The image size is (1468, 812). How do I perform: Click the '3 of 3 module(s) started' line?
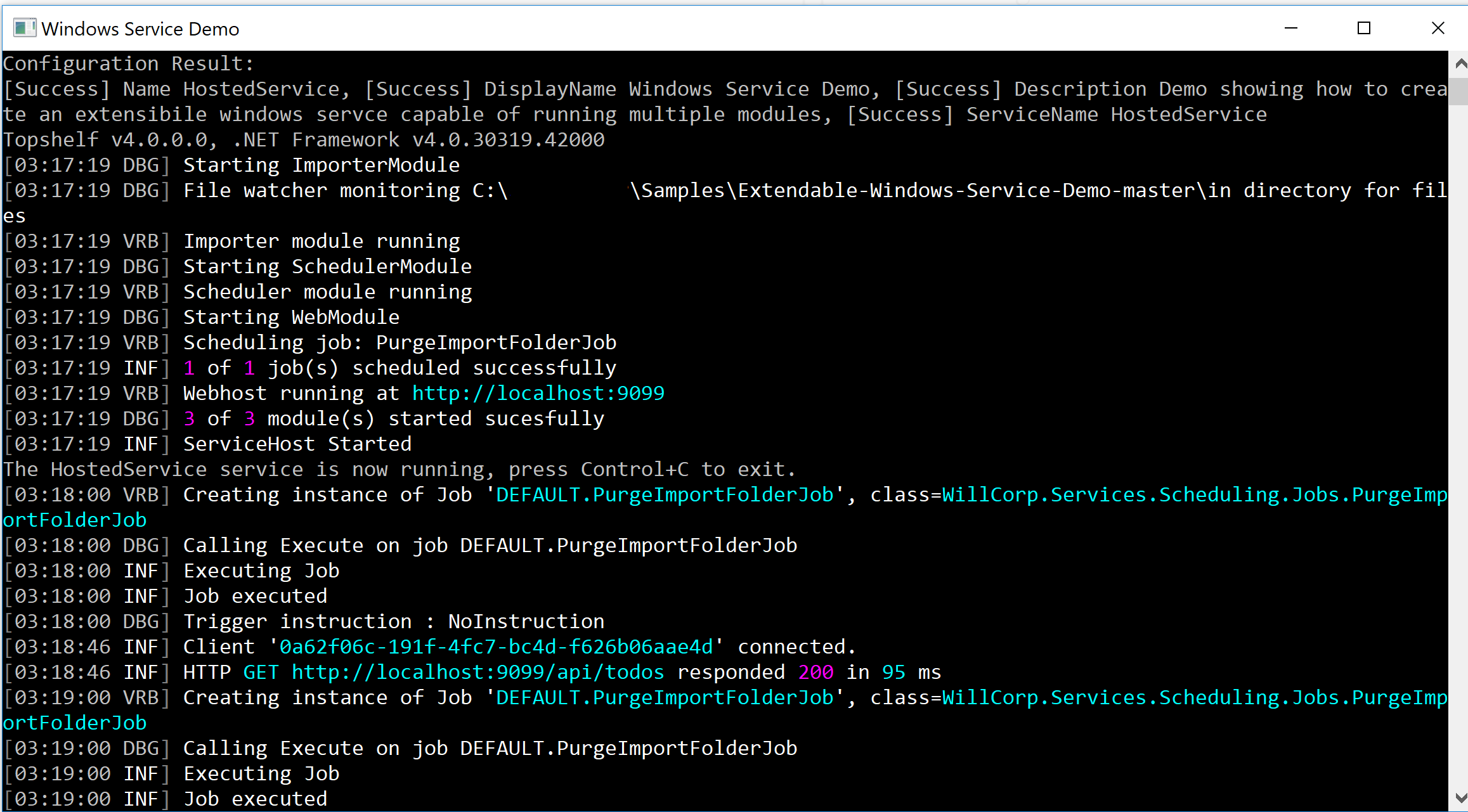pos(395,418)
